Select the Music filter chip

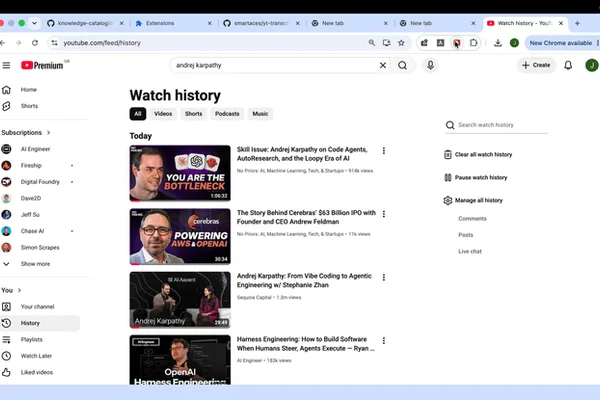pyautogui.click(x=260, y=114)
